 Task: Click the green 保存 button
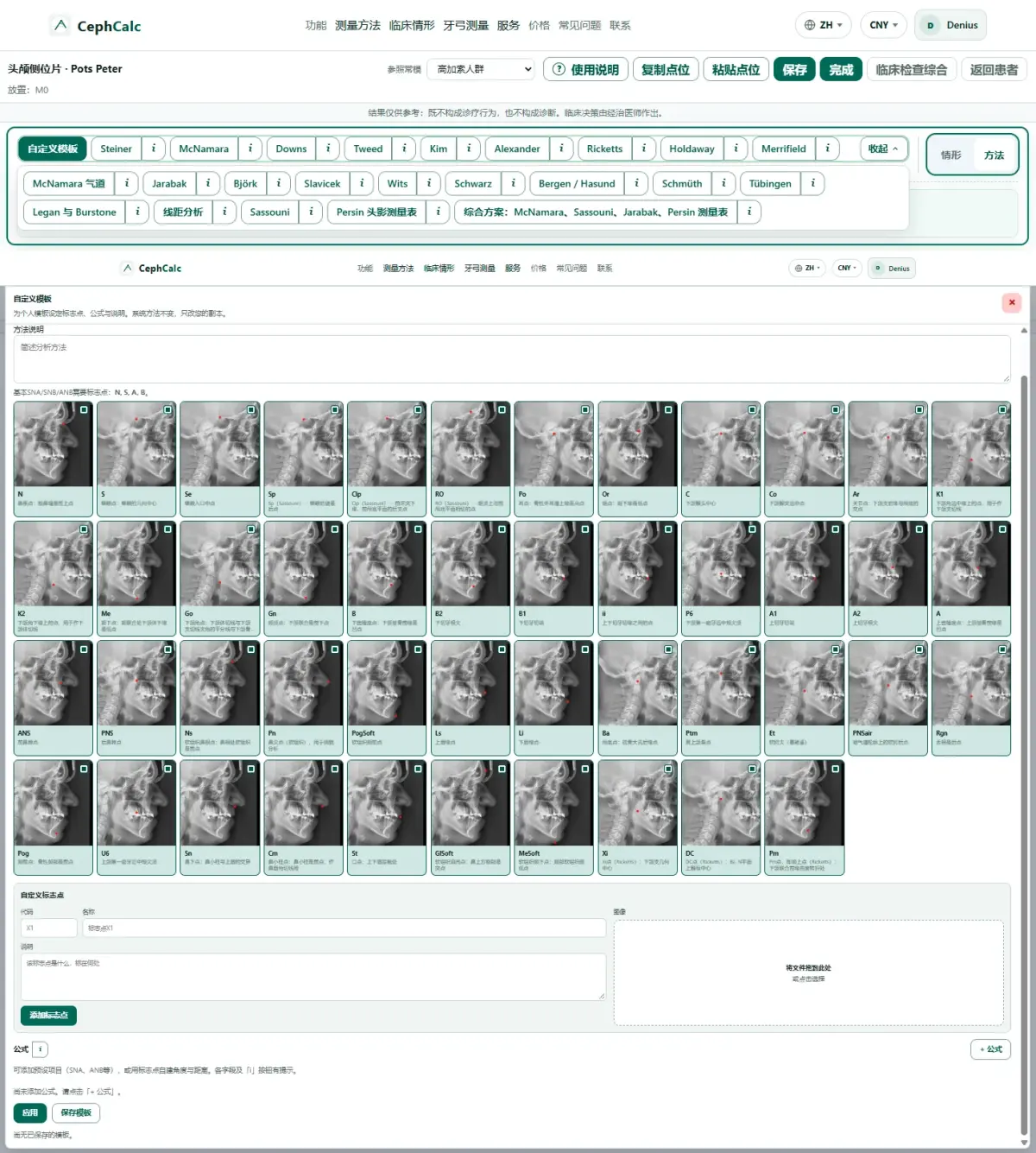[x=795, y=70]
